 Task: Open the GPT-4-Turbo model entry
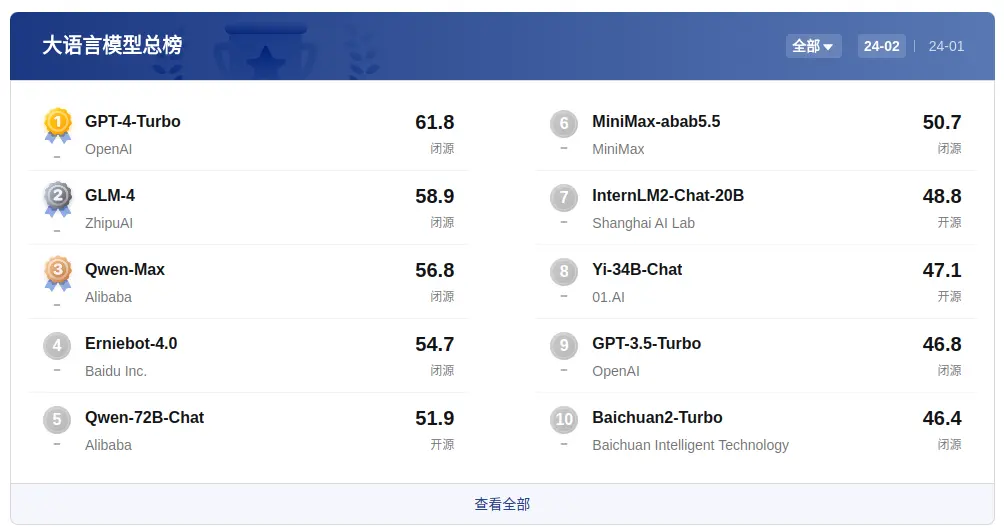point(133,122)
